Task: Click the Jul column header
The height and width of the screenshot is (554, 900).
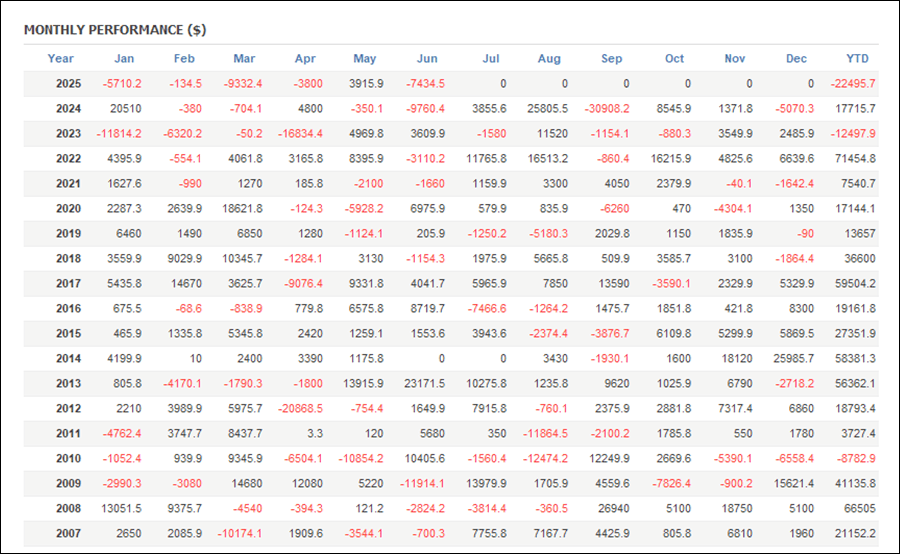Action: tap(491, 59)
